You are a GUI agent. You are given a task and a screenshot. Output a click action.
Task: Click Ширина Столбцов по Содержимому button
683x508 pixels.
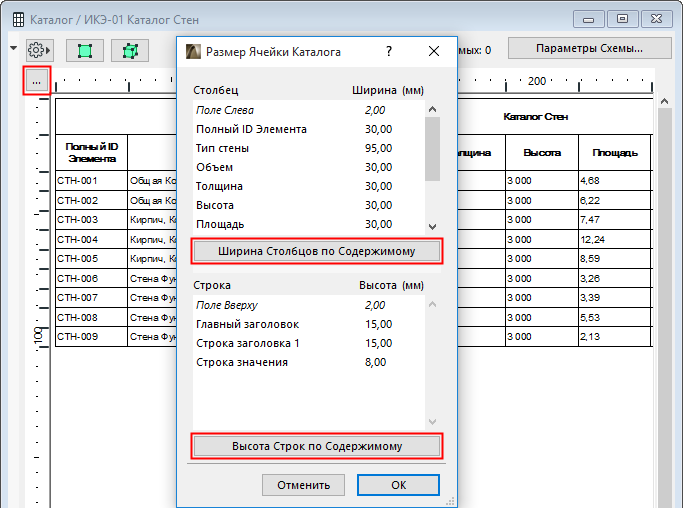tap(317, 251)
